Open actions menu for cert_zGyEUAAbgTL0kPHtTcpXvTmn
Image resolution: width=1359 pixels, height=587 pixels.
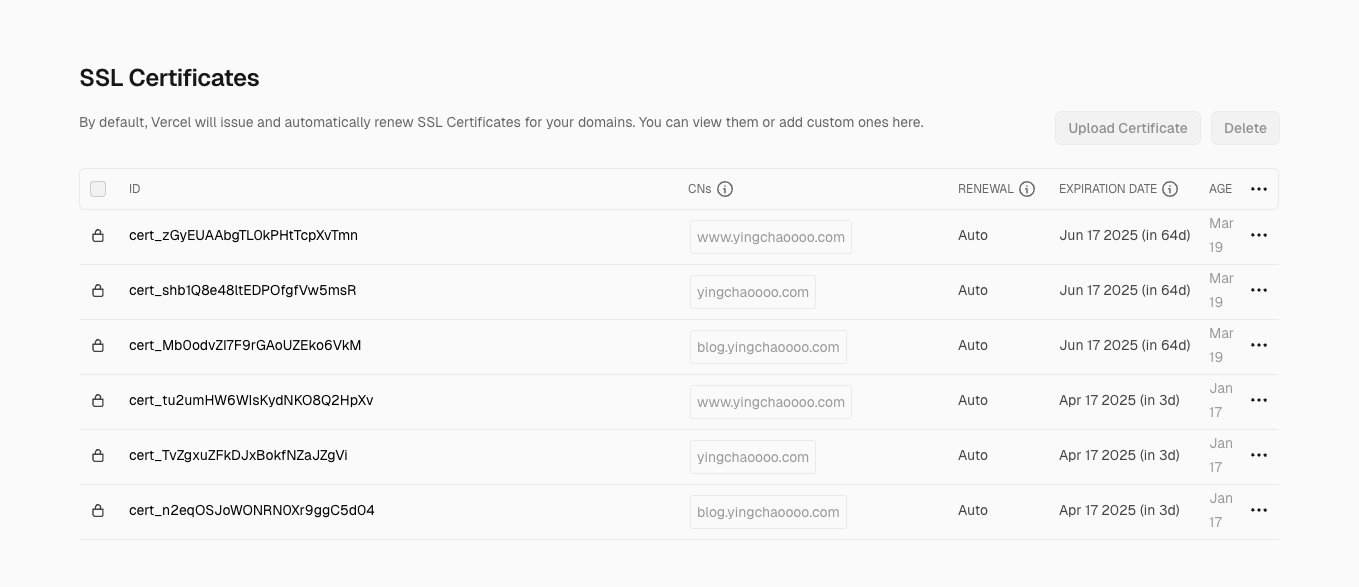click(1258, 235)
